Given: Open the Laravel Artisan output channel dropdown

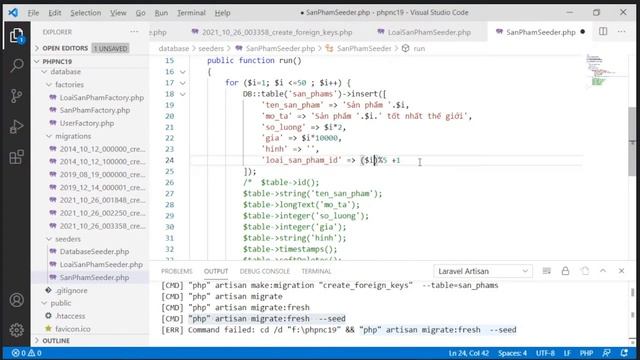Looking at the screenshot, I should [483, 271].
